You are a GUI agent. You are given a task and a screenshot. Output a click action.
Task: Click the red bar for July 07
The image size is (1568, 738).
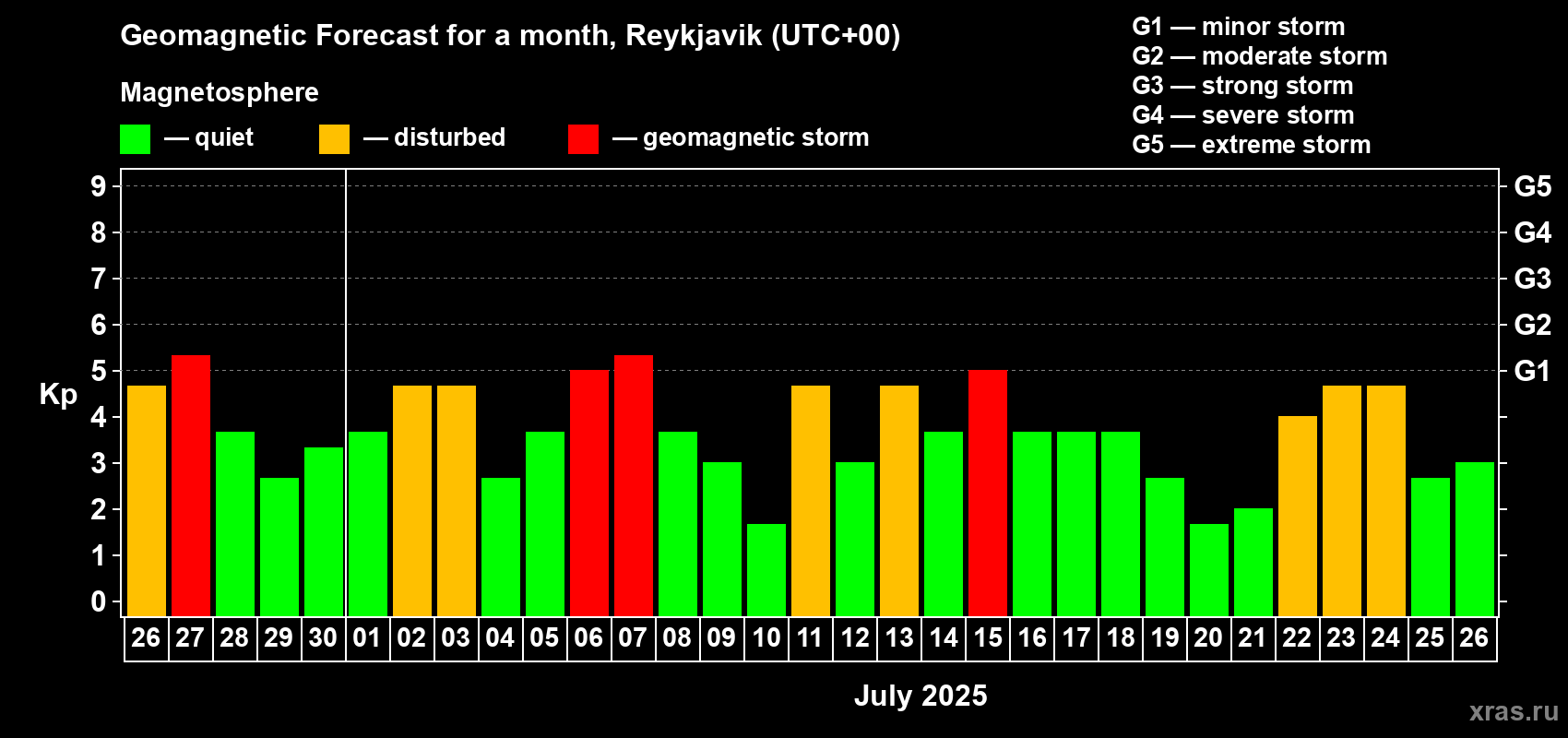click(x=634, y=485)
